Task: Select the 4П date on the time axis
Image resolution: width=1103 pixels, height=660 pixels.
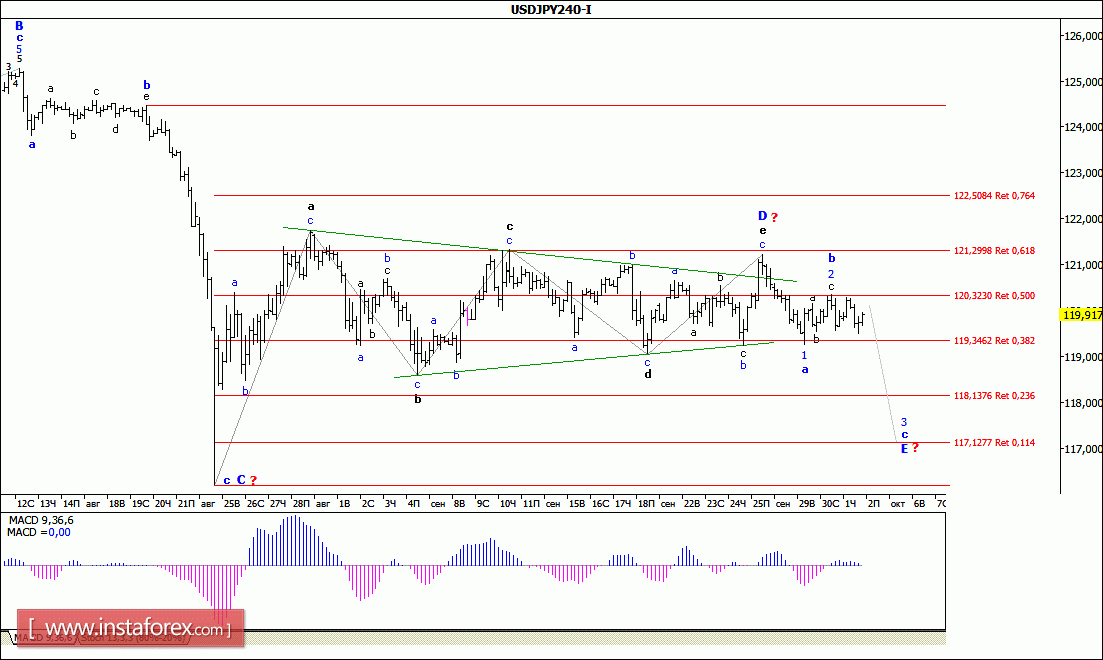Action: coord(414,503)
